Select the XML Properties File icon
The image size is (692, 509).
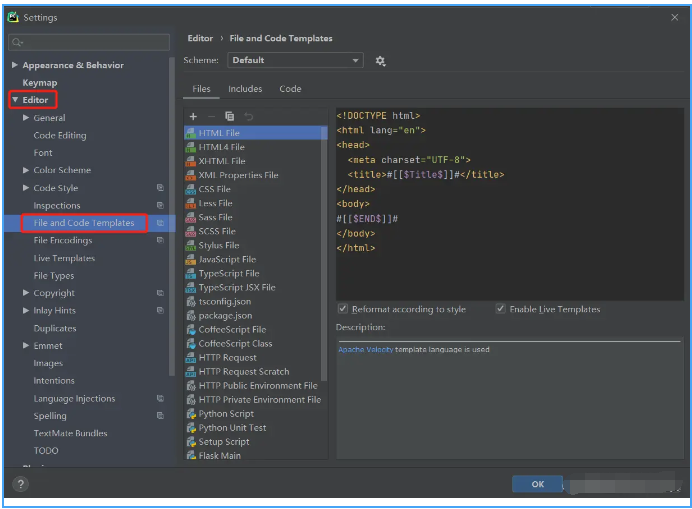(x=191, y=175)
